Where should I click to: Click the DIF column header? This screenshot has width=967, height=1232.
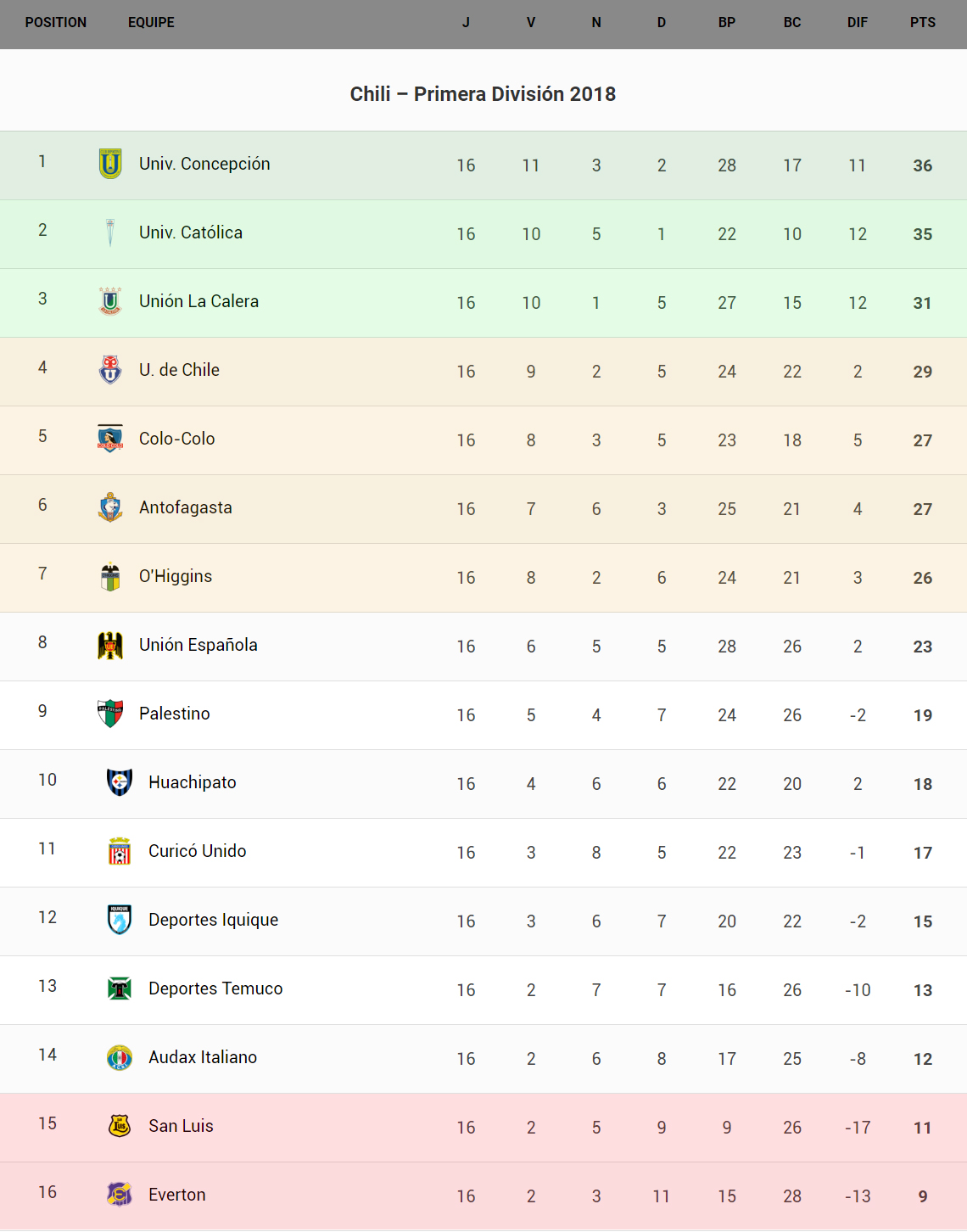click(x=857, y=23)
